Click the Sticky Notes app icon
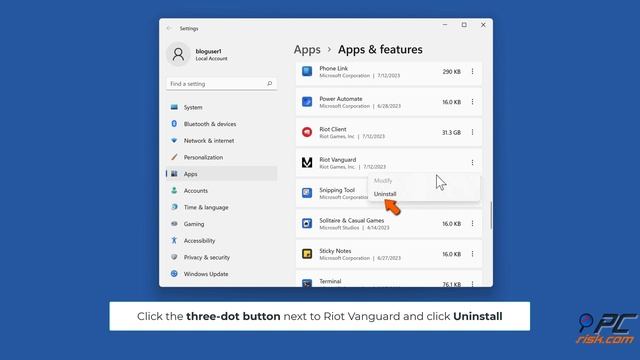This screenshot has width=640, height=360. pyautogui.click(x=307, y=254)
